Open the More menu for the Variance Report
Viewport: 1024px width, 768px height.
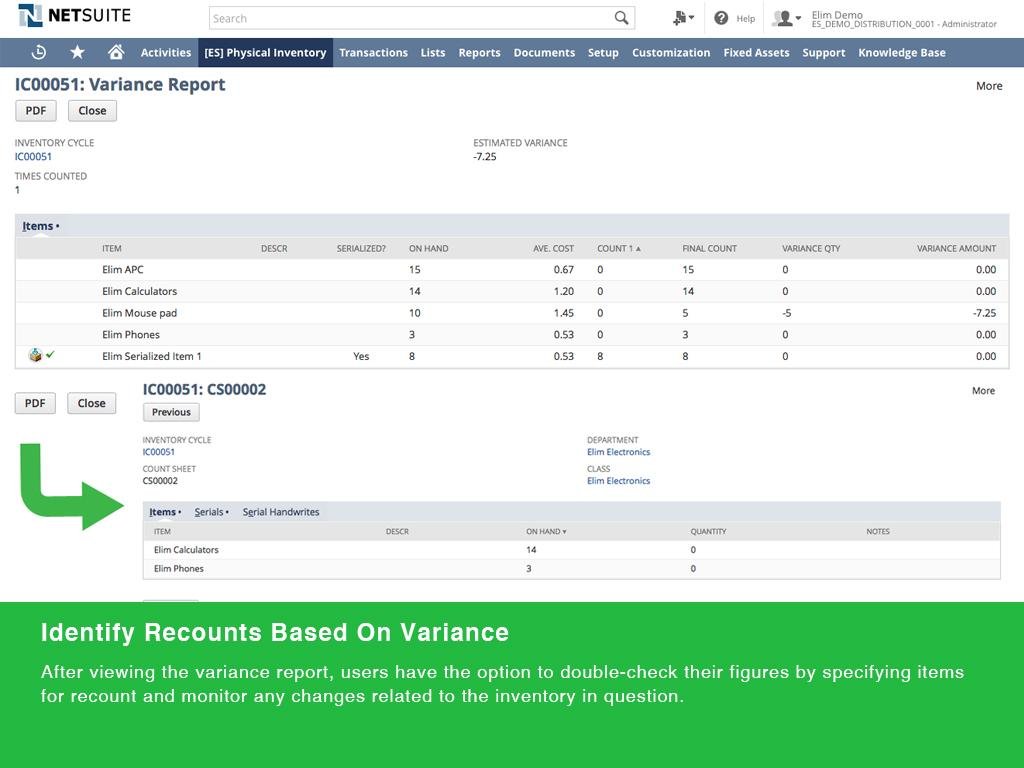point(989,86)
